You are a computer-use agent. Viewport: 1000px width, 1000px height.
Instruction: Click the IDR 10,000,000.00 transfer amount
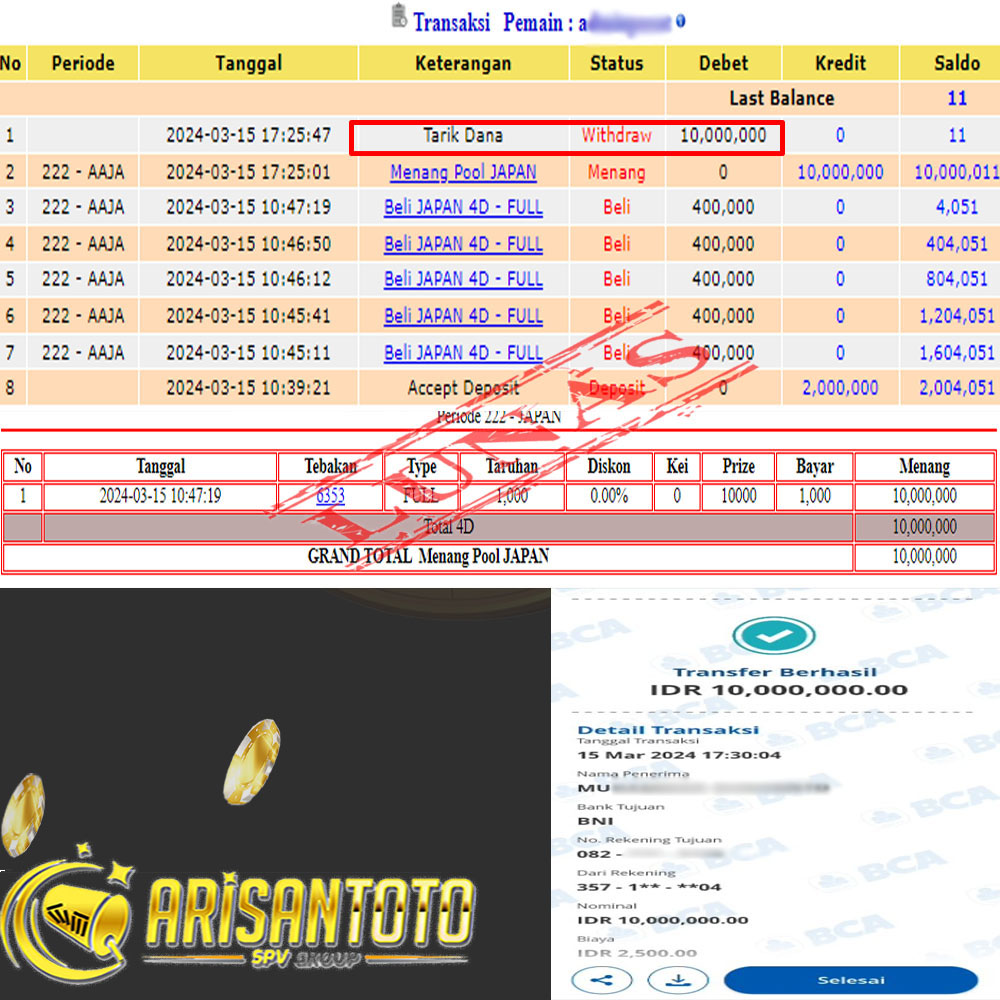coord(779,690)
